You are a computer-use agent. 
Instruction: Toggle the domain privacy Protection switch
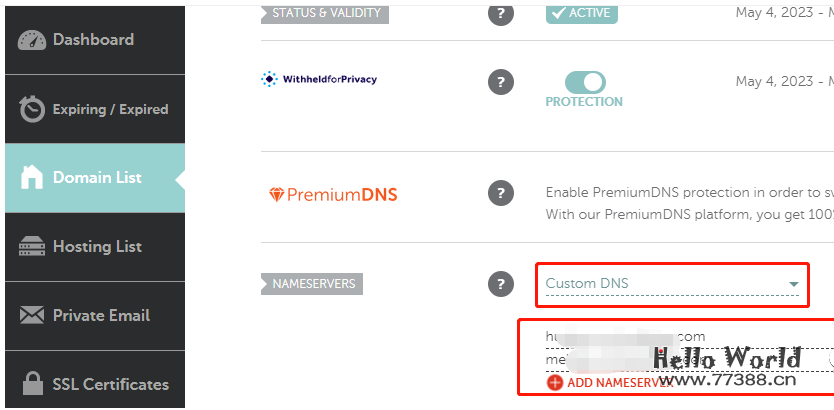coord(585,82)
